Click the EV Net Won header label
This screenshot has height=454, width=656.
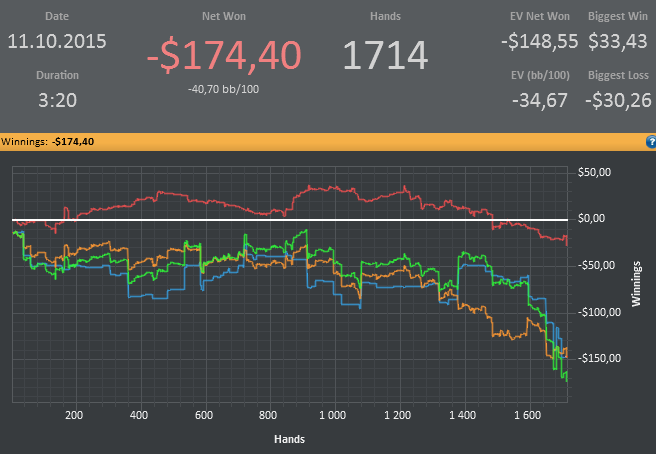tap(540, 16)
